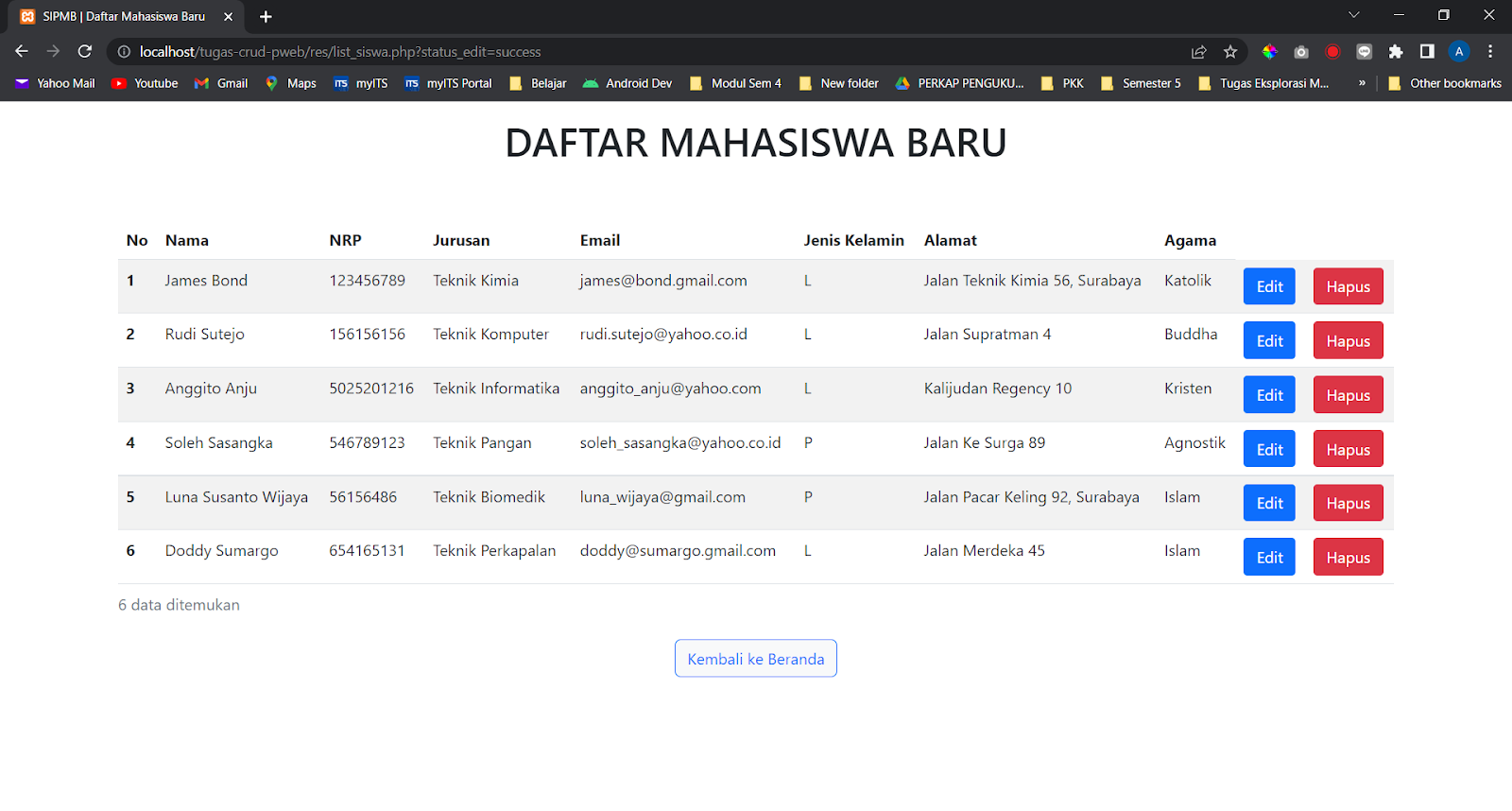This screenshot has width=1512, height=811.
Task: Open a new tab with the plus button
Action: pyautogui.click(x=266, y=17)
